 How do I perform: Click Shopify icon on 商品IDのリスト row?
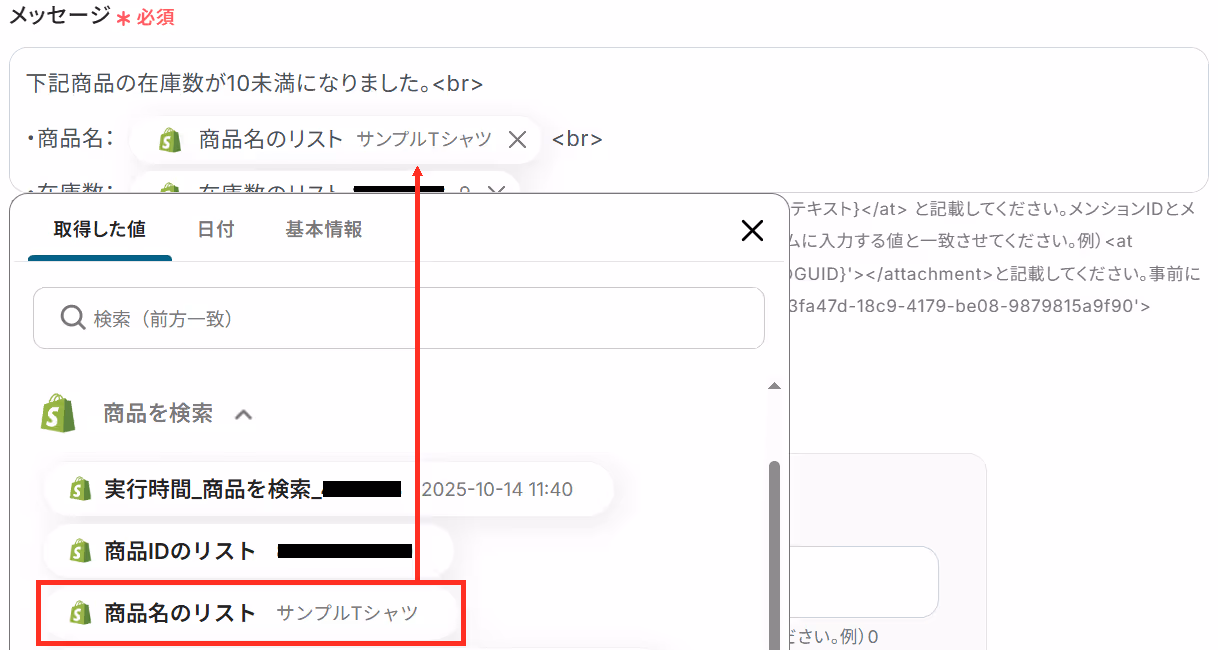(x=81, y=551)
